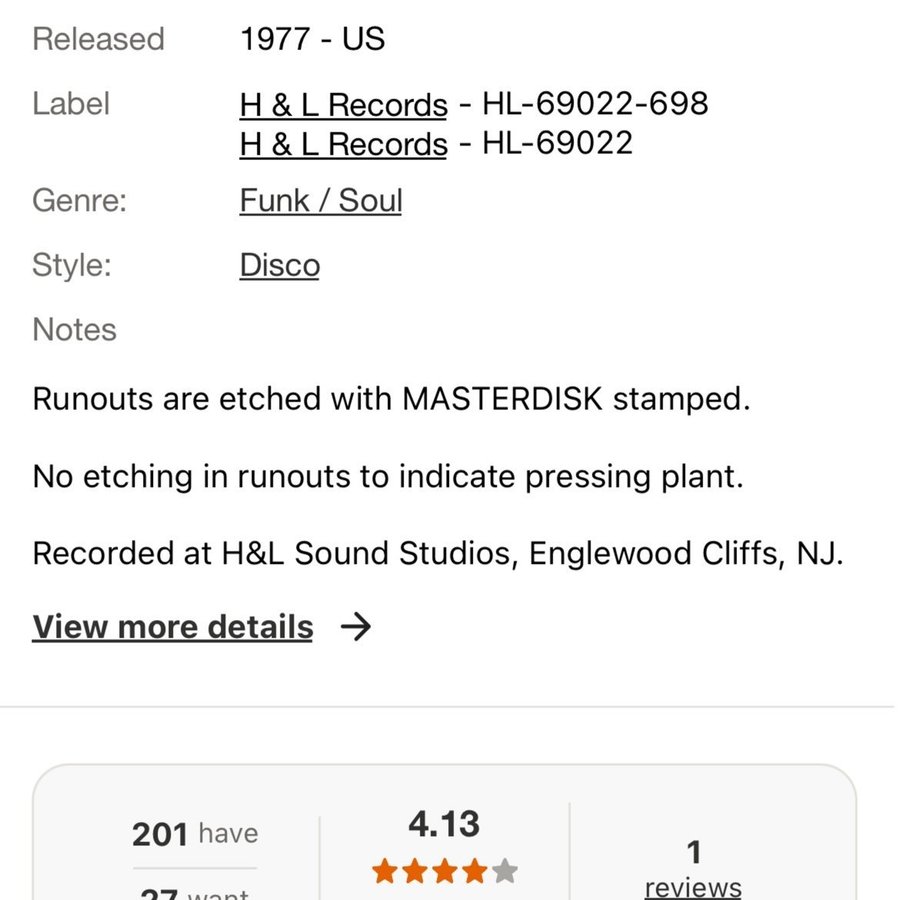This screenshot has width=900, height=900.
Task: Click the 1977 - US release text
Action: pos(312,40)
